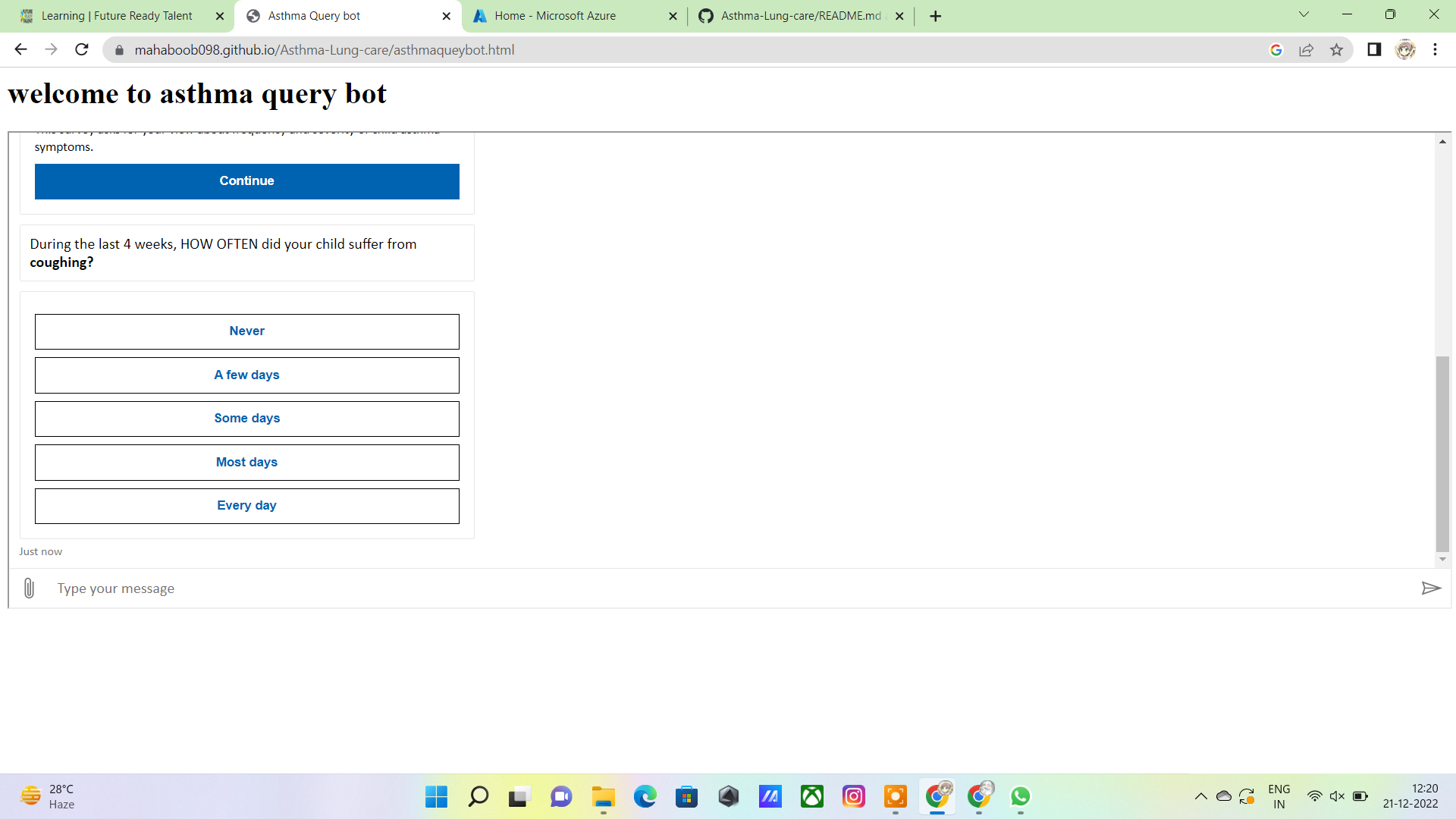Click the scrollbar up arrow
This screenshot has height=819, width=1456.
(x=1442, y=141)
